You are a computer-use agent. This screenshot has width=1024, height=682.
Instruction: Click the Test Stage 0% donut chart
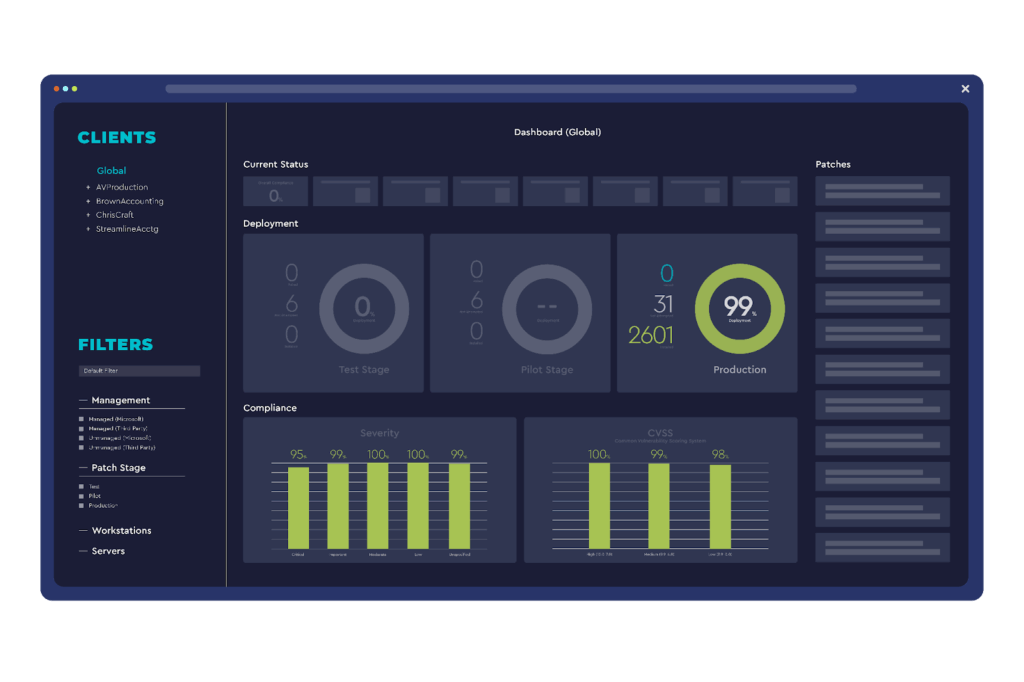pos(364,309)
